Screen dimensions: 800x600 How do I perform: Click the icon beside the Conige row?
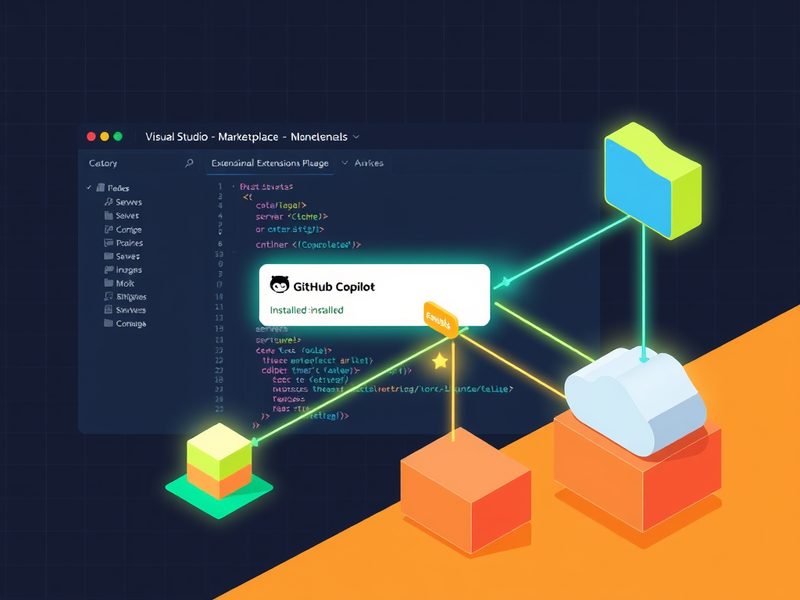(x=109, y=230)
